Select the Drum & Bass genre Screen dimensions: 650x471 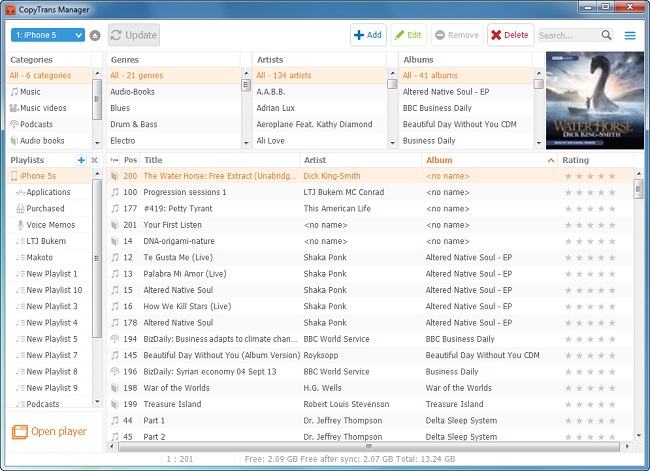point(173,124)
